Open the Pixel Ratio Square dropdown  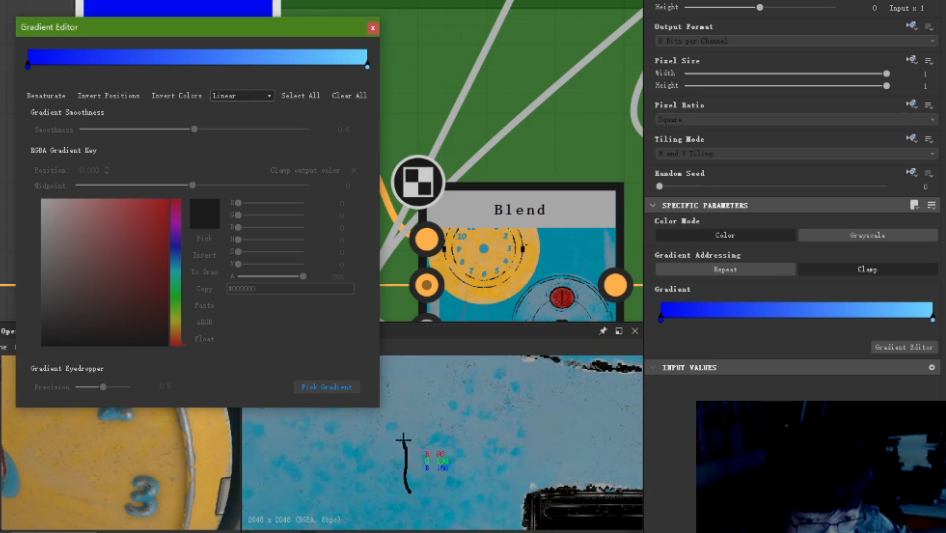click(x=796, y=120)
